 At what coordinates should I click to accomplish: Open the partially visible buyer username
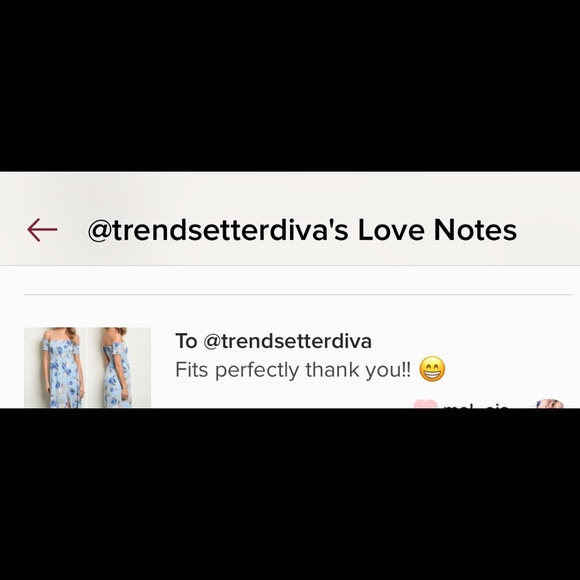476,406
